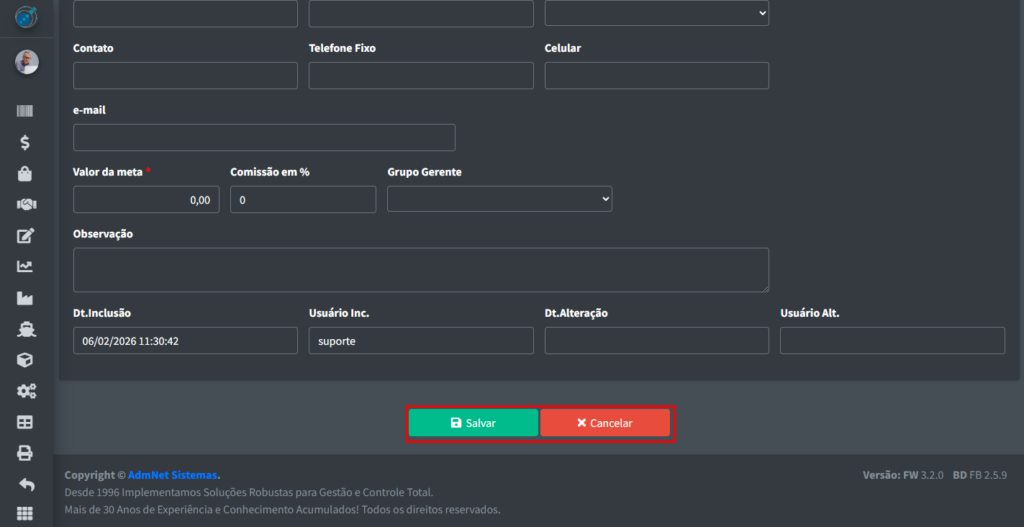Image resolution: width=1024 pixels, height=527 pixels.
Task: Click the e-mail input field
Action: click(264, 138)
